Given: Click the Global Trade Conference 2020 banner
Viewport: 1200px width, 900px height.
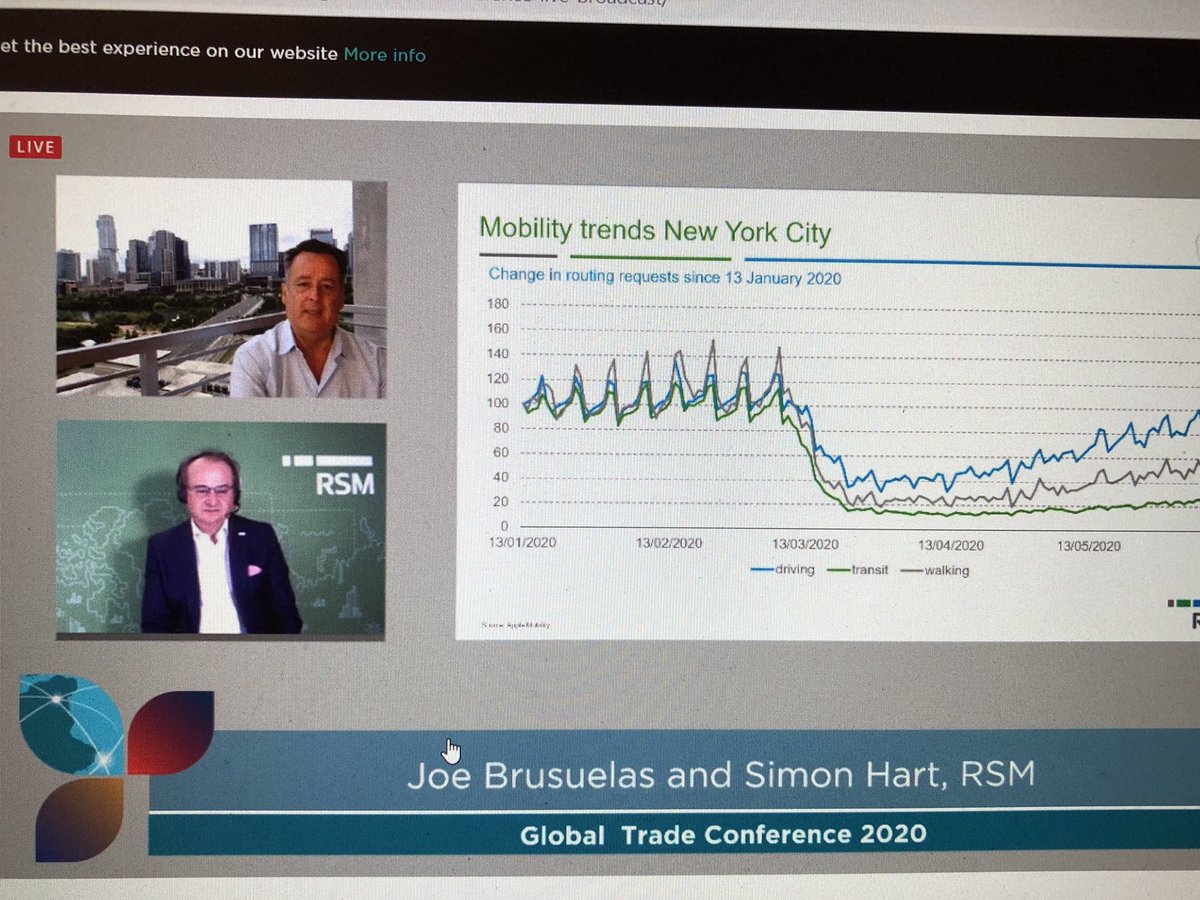Looking at the screenshot, I should tap(722, 833).
